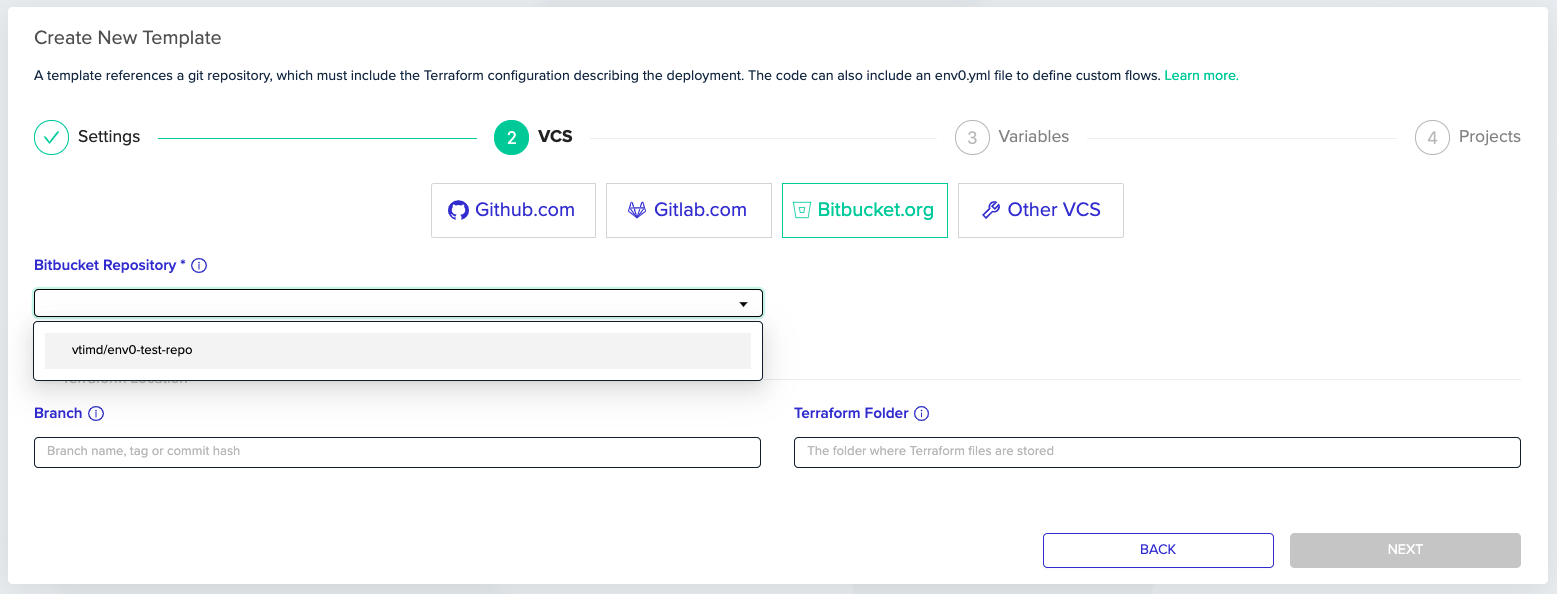This screenshot has height=594, width=1557.
Task: Click the step 2 VCS circle
Action: (511, 137)
